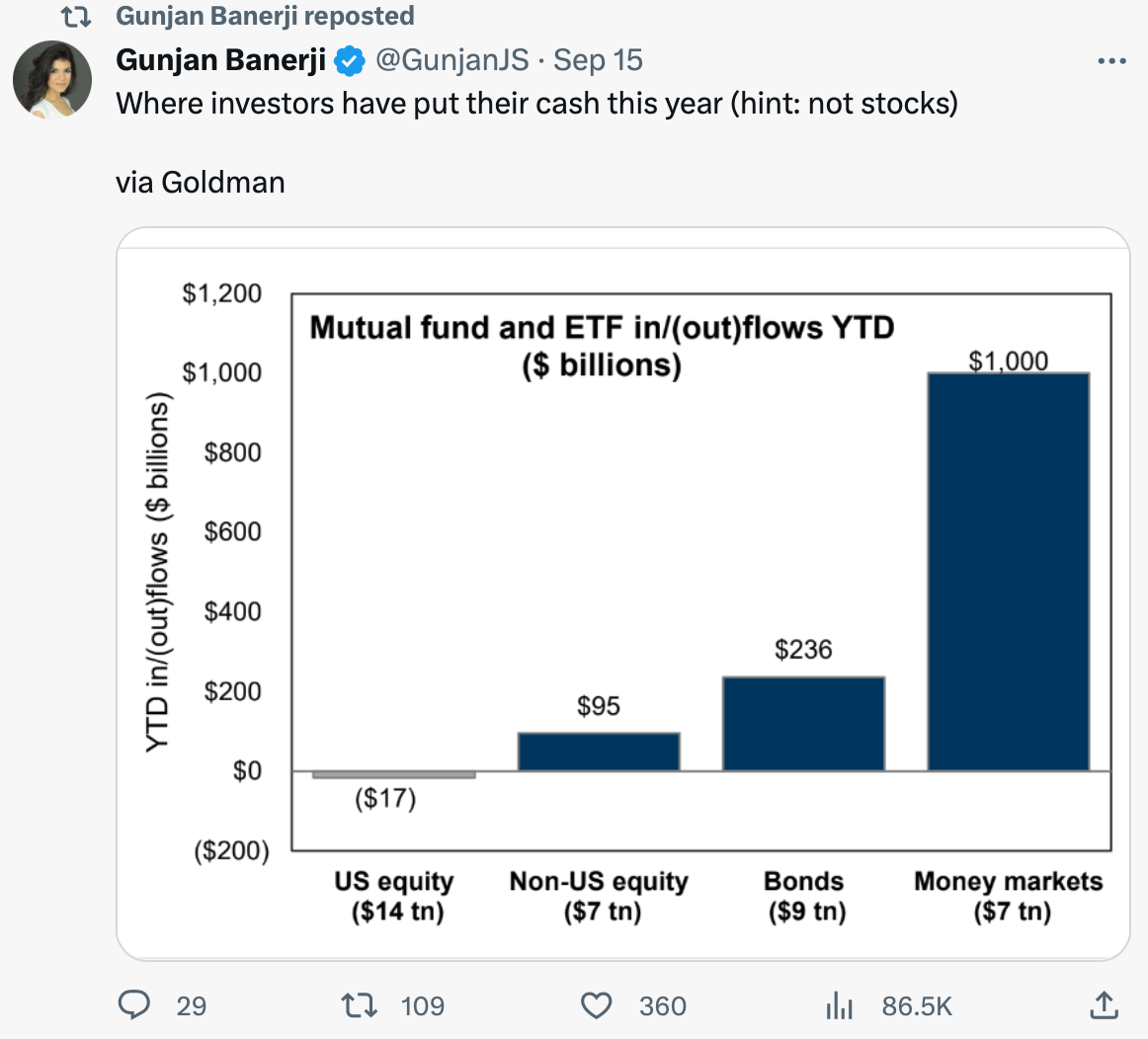Open the bold Gunjan Banerji display name
Screen dimensions: 1148x1039
click(x=221, y=61)
